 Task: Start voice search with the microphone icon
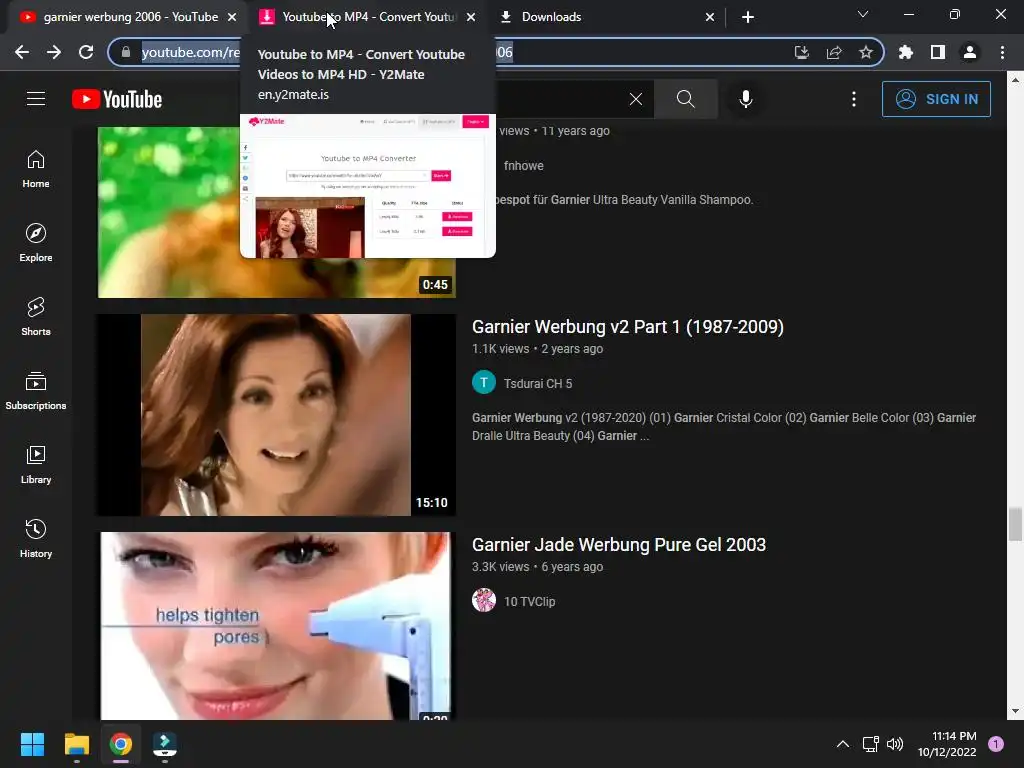point(746,99)
